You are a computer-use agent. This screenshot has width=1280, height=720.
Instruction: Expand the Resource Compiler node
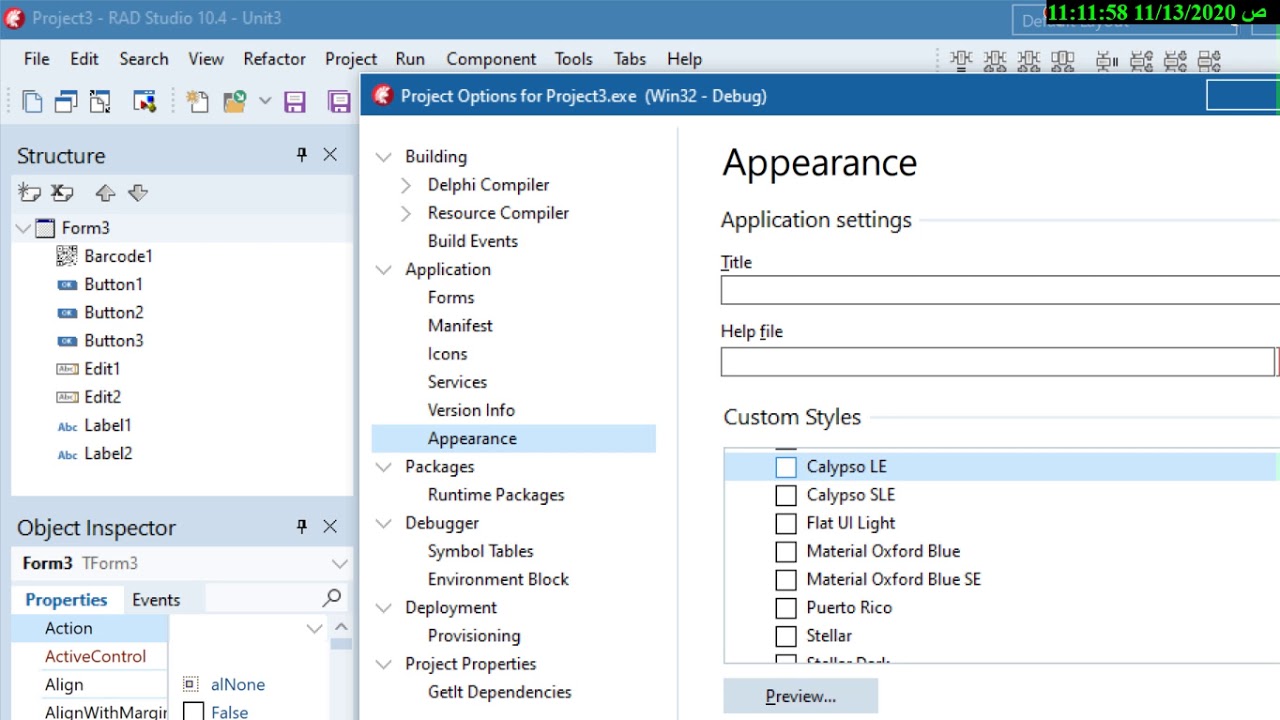pyautogui.click(x=406, y=213)
